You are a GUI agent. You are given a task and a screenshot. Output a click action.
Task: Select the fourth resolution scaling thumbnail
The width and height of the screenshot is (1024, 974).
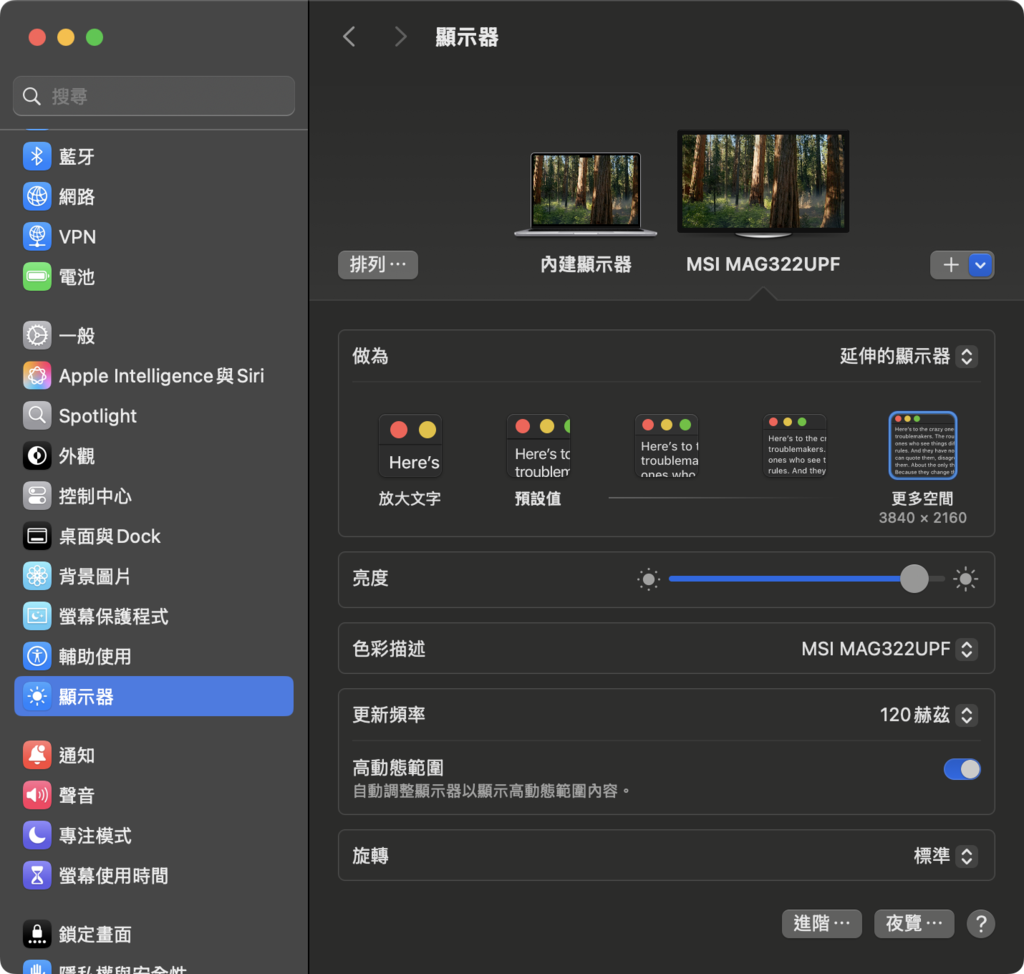tap(795, 446)
